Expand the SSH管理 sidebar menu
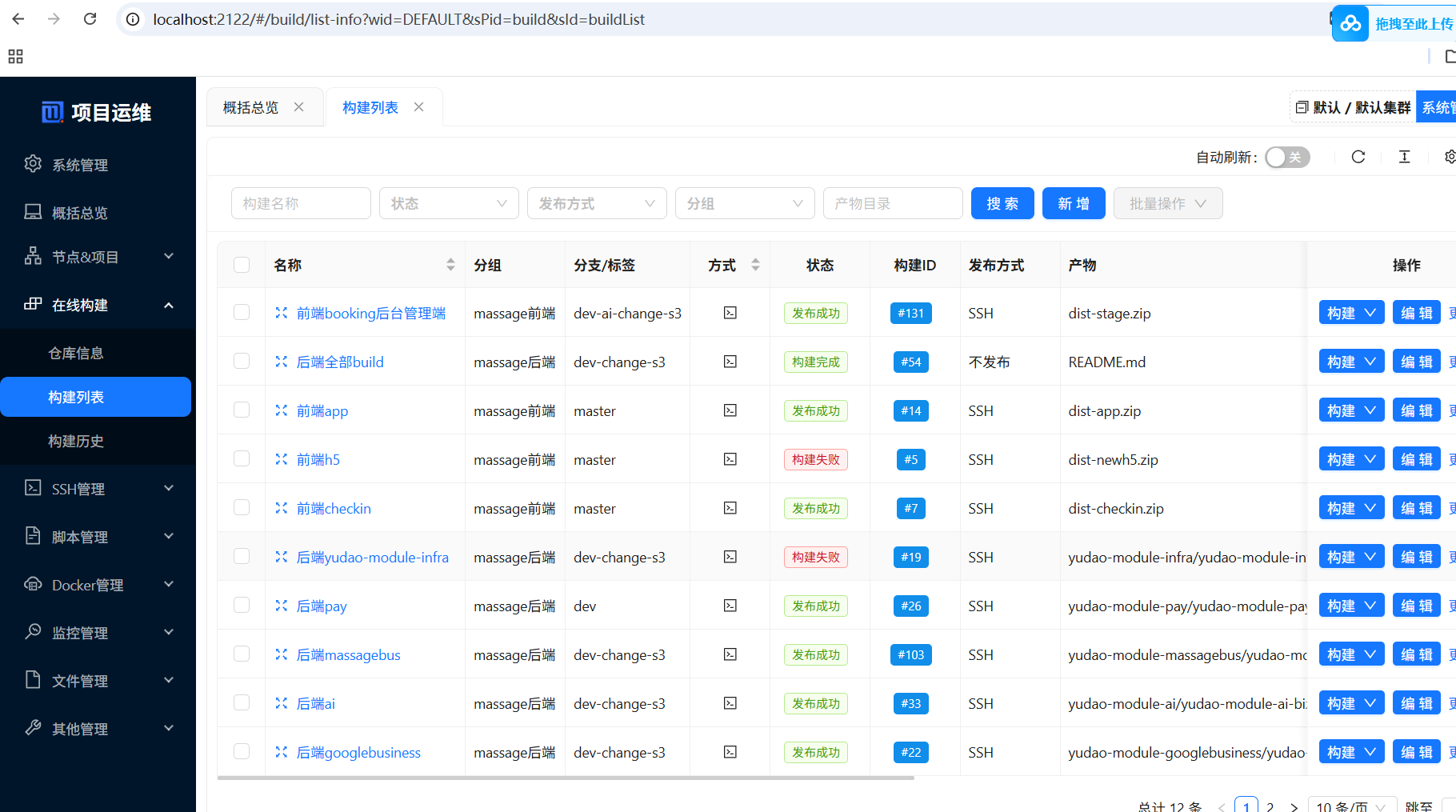Viewport: 1456px width, 812px height. click(98, 489)
